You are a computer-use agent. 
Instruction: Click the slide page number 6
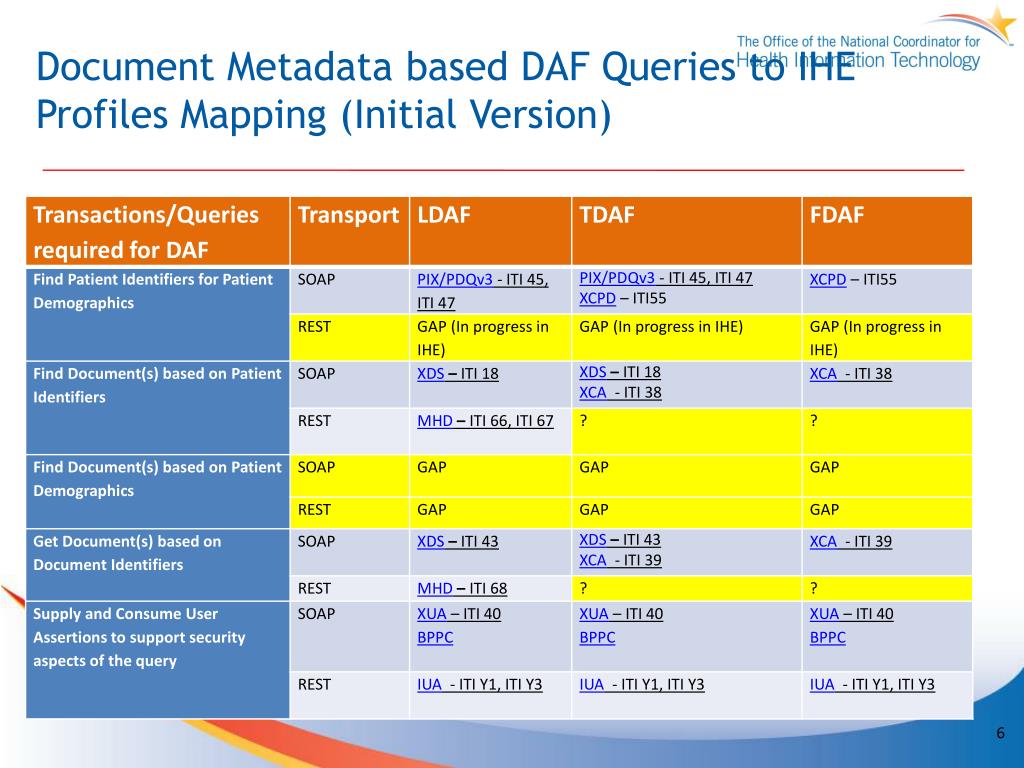1000,733
